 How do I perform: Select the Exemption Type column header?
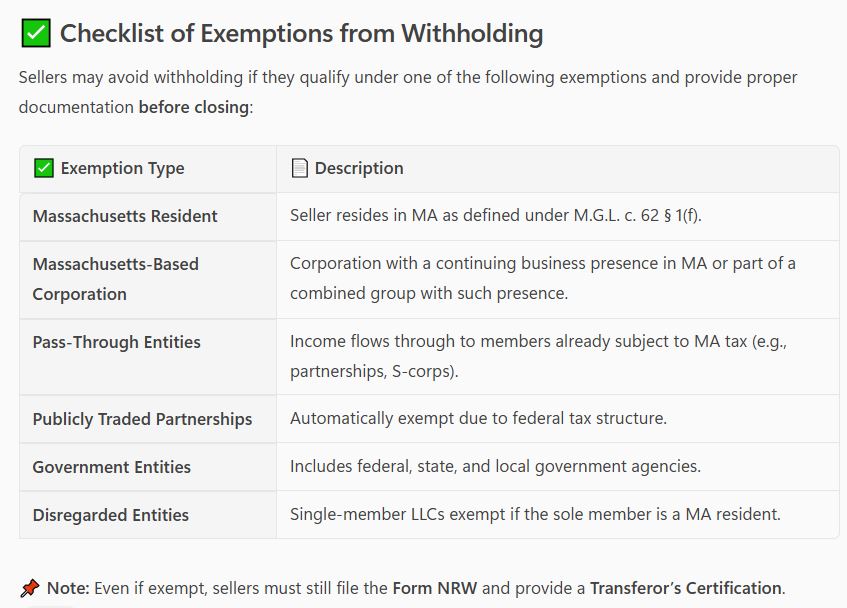point(122,169)
